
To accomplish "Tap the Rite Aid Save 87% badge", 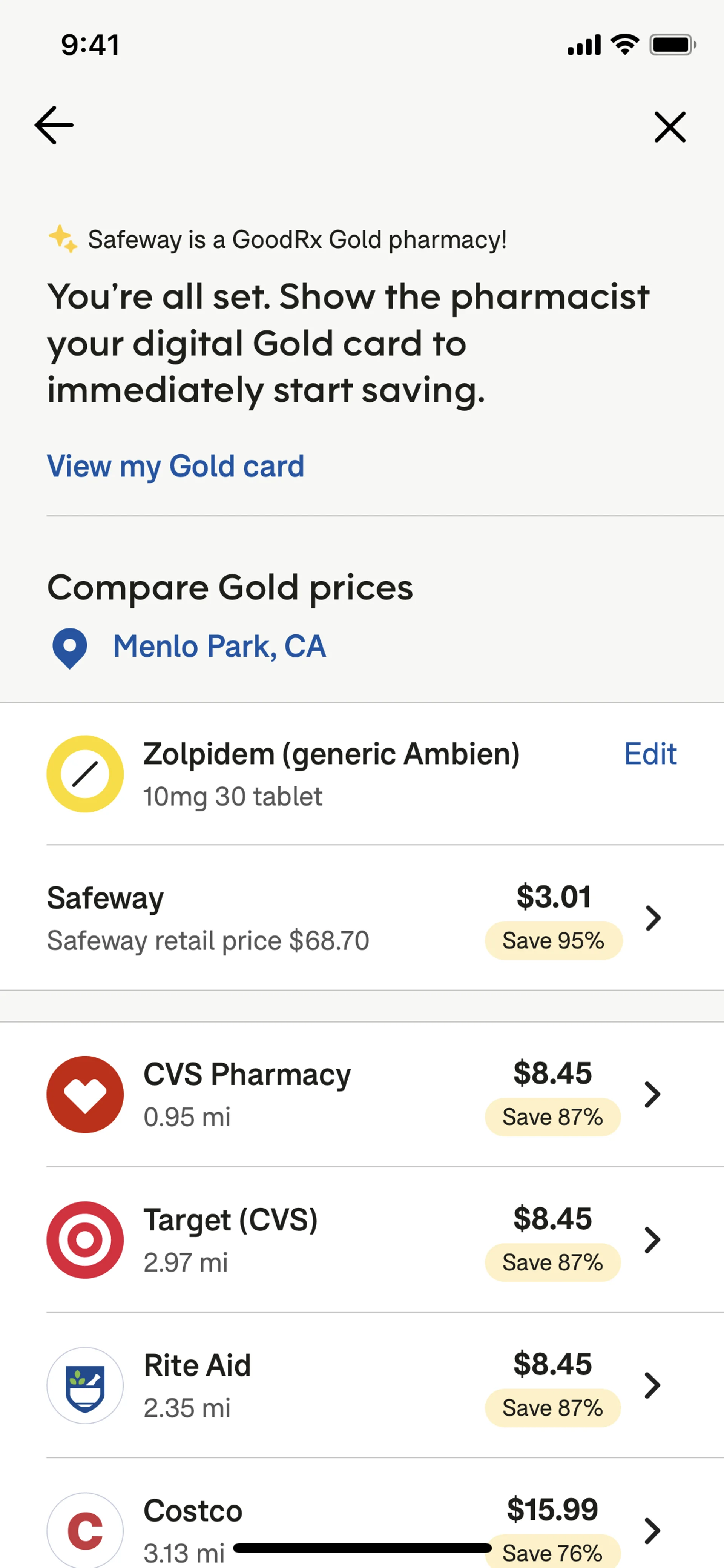I will (552, 1408).
